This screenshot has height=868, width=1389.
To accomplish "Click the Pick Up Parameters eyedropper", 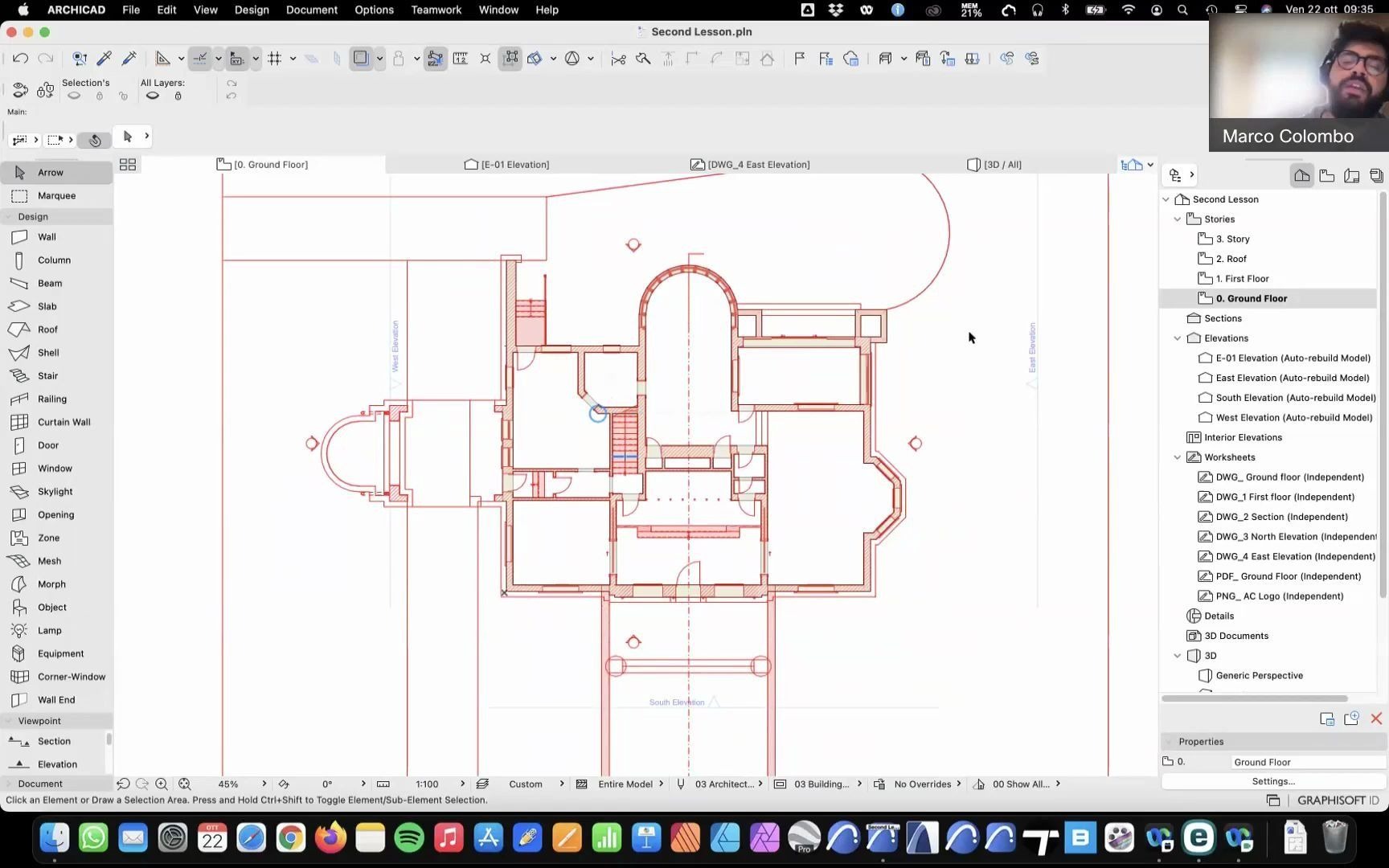I will [x=104, y=59].
